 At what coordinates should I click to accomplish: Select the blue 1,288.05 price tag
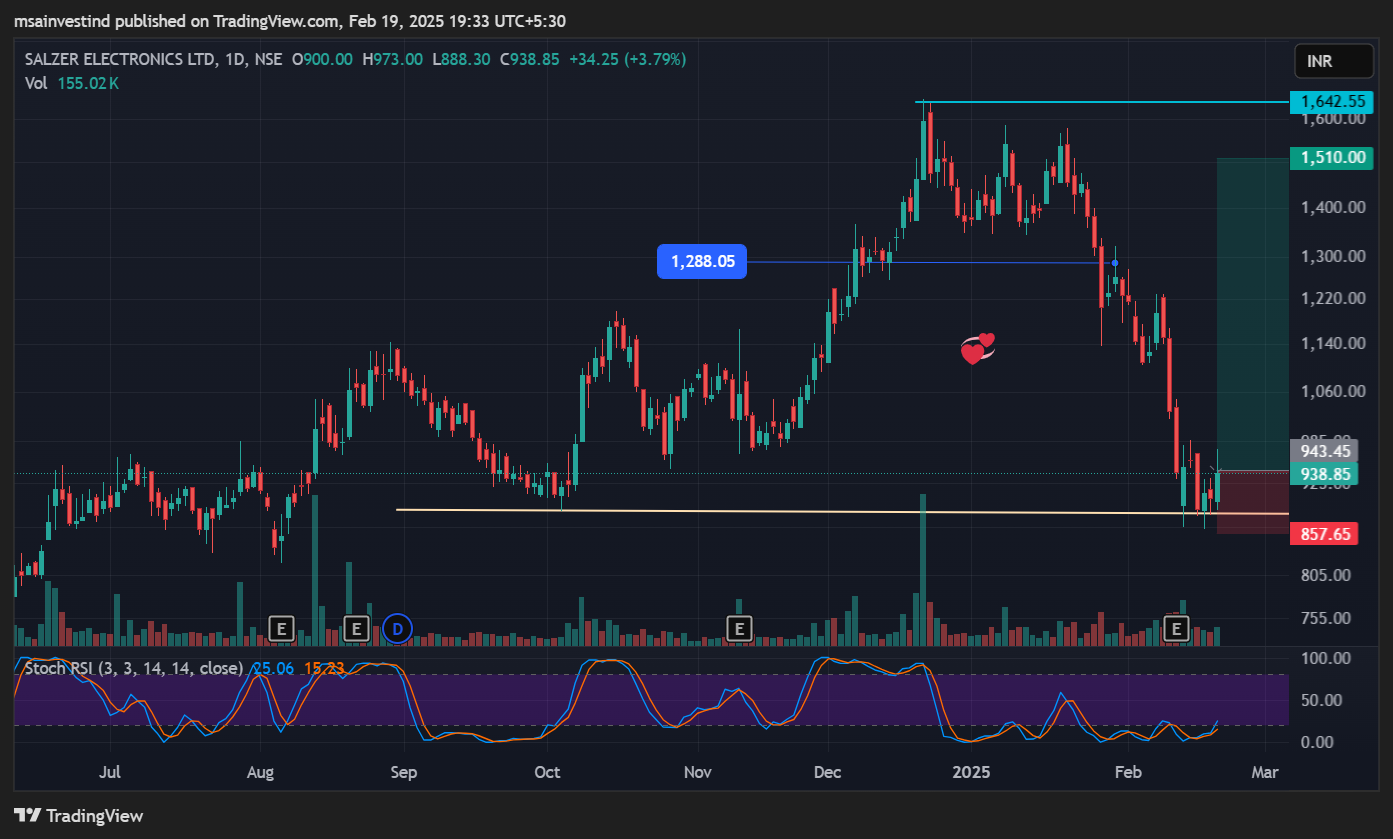(702, 262)
